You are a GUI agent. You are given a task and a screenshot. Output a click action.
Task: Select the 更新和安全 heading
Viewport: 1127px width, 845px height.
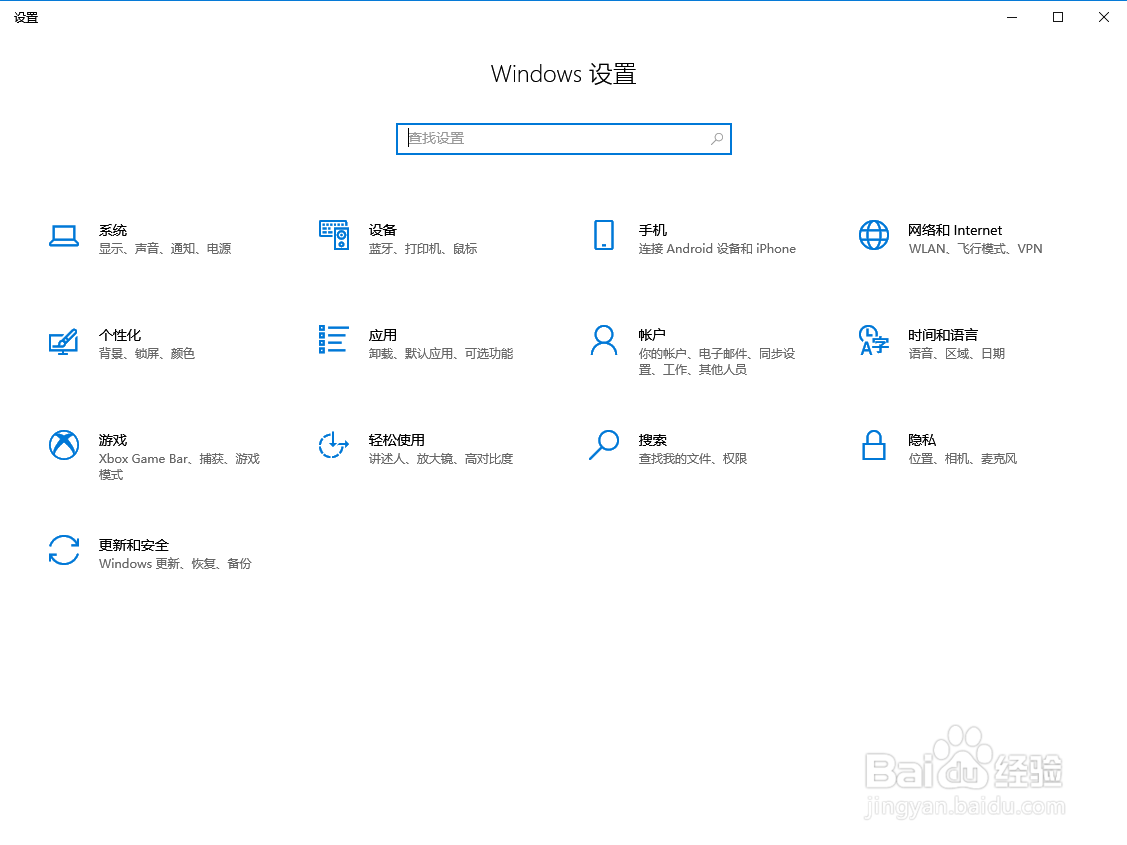tap(134, 545)
